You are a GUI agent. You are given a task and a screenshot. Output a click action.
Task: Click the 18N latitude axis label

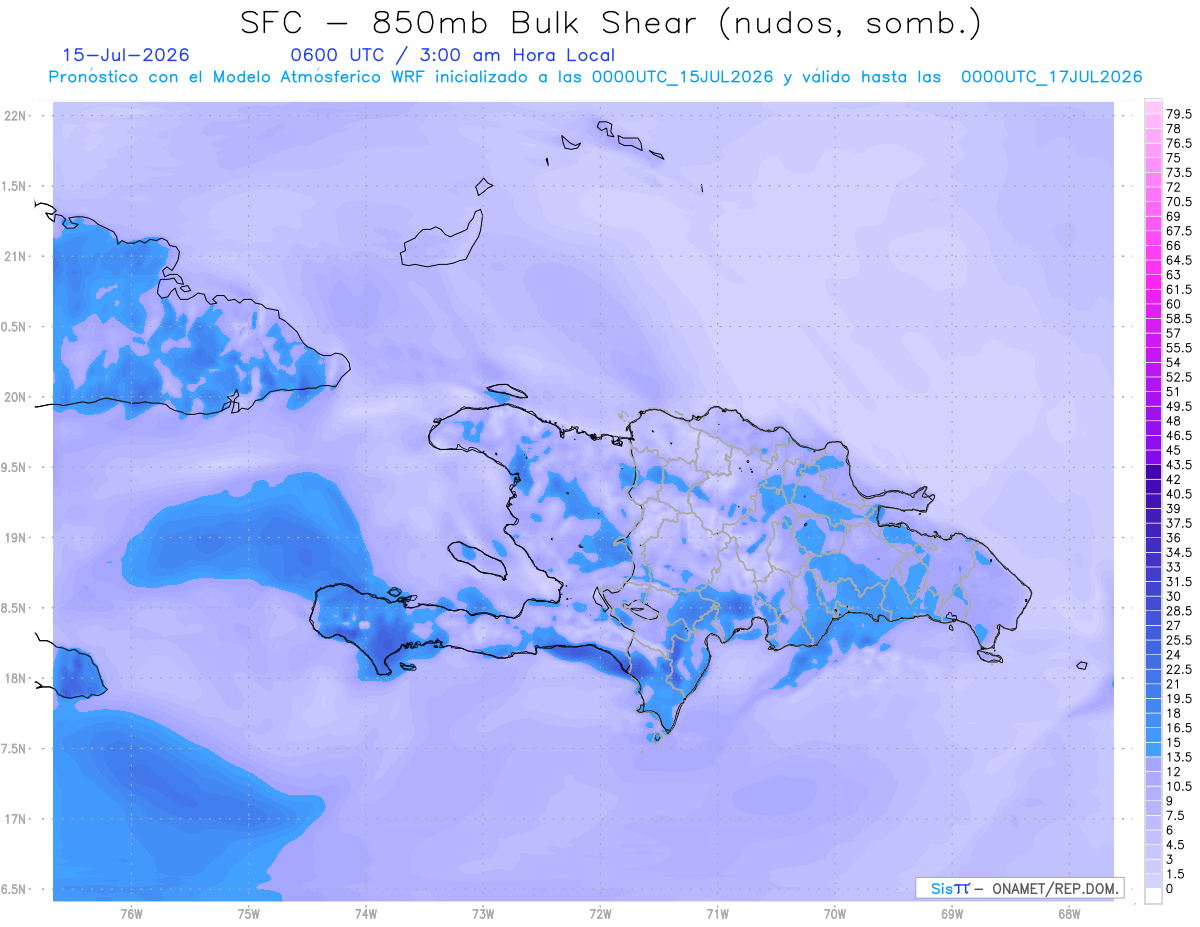[15, 679]
